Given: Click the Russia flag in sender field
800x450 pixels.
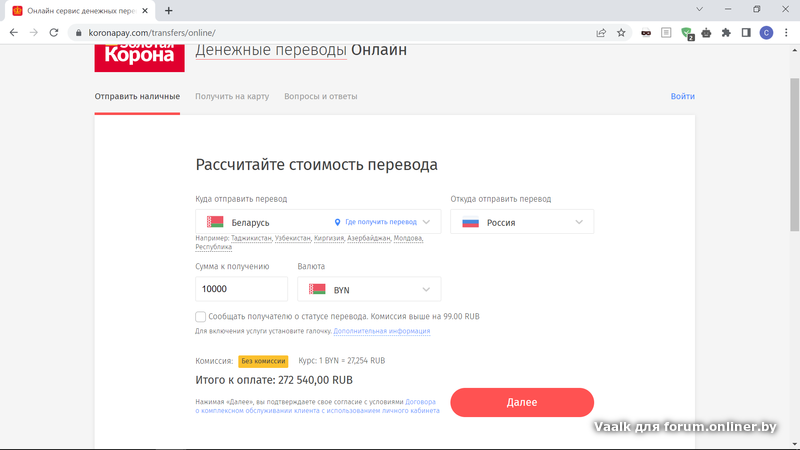Looking at the screenshot, I should pos(470,222).
